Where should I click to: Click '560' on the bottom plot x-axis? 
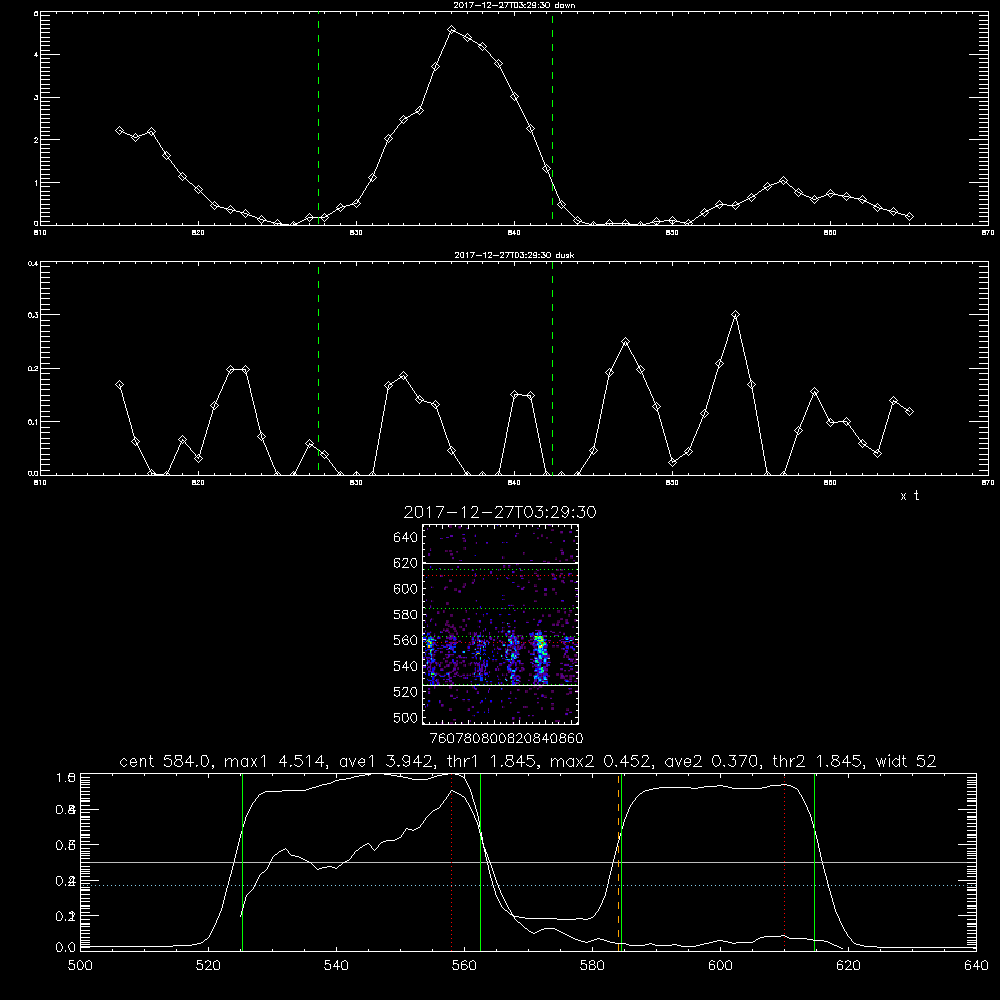tap(464, 966)
